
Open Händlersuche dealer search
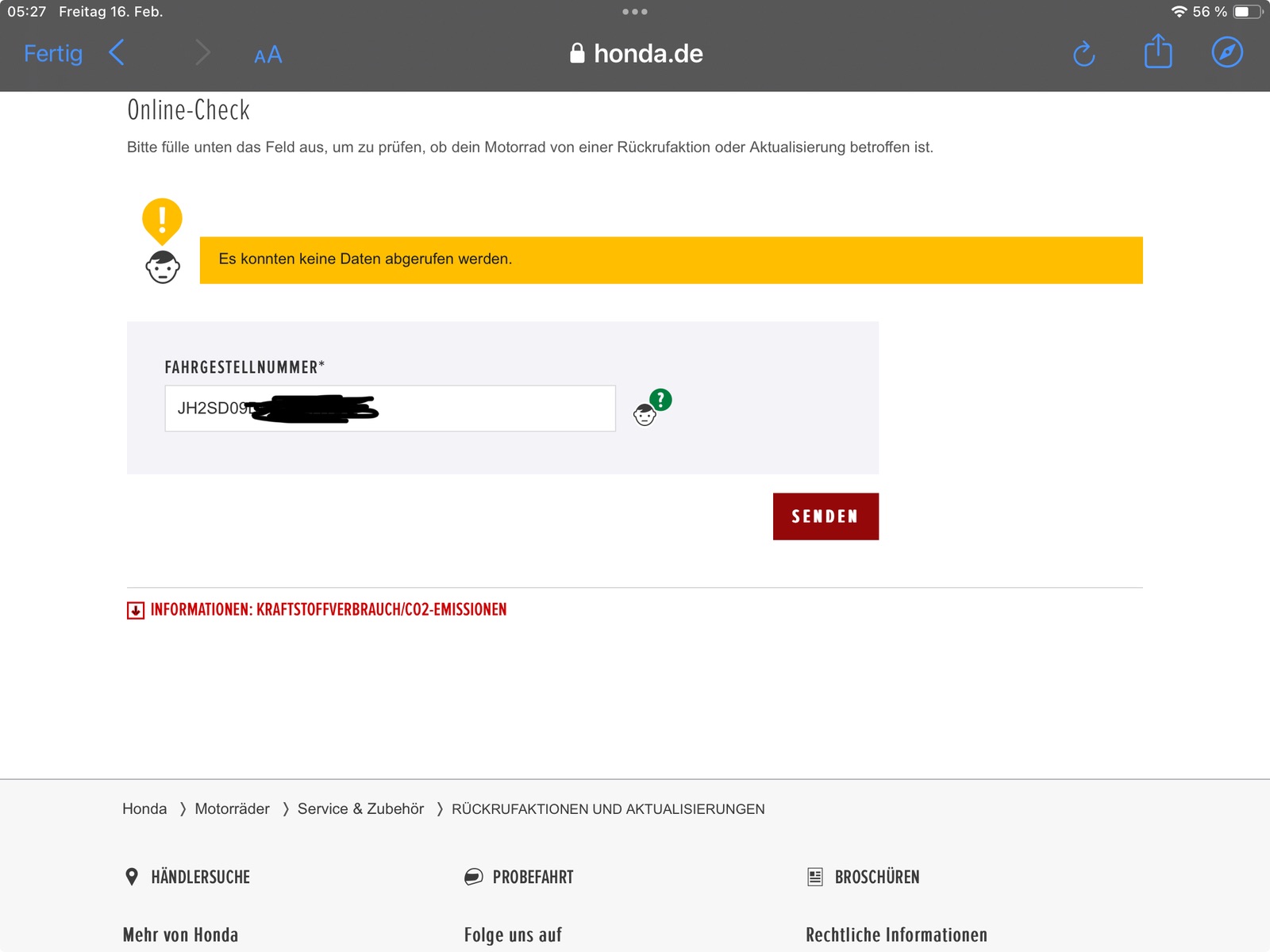pos(200,877)
